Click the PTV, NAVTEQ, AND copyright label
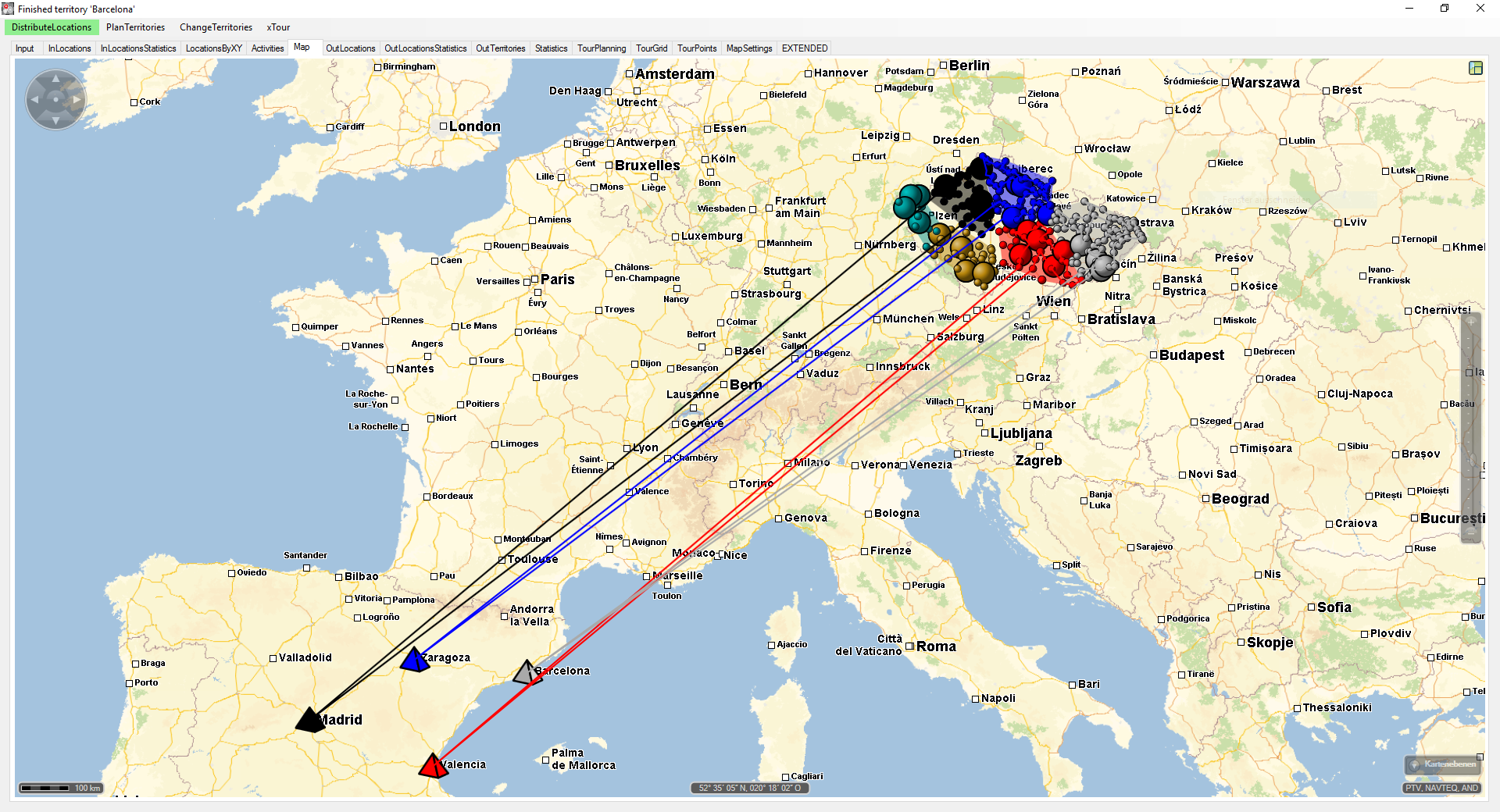1500x812 pixels. pyautogui.click(x=1441, y=788)
